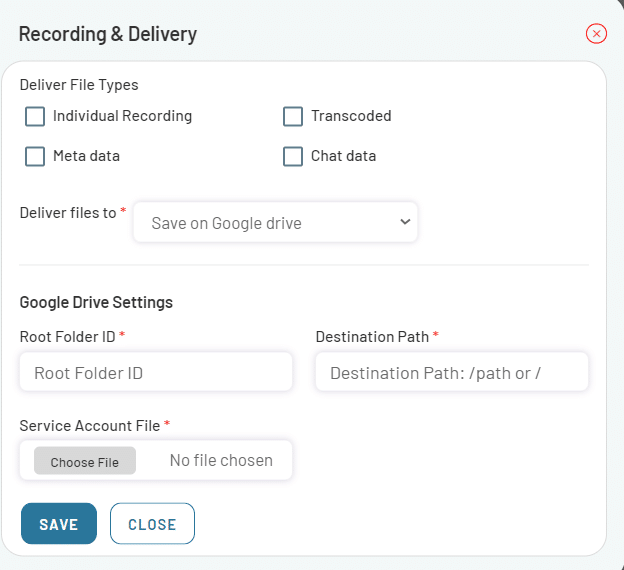Focus the Root Folder ID field
The width and height of the screenshot is (624, 570).
tap(156, 372)
